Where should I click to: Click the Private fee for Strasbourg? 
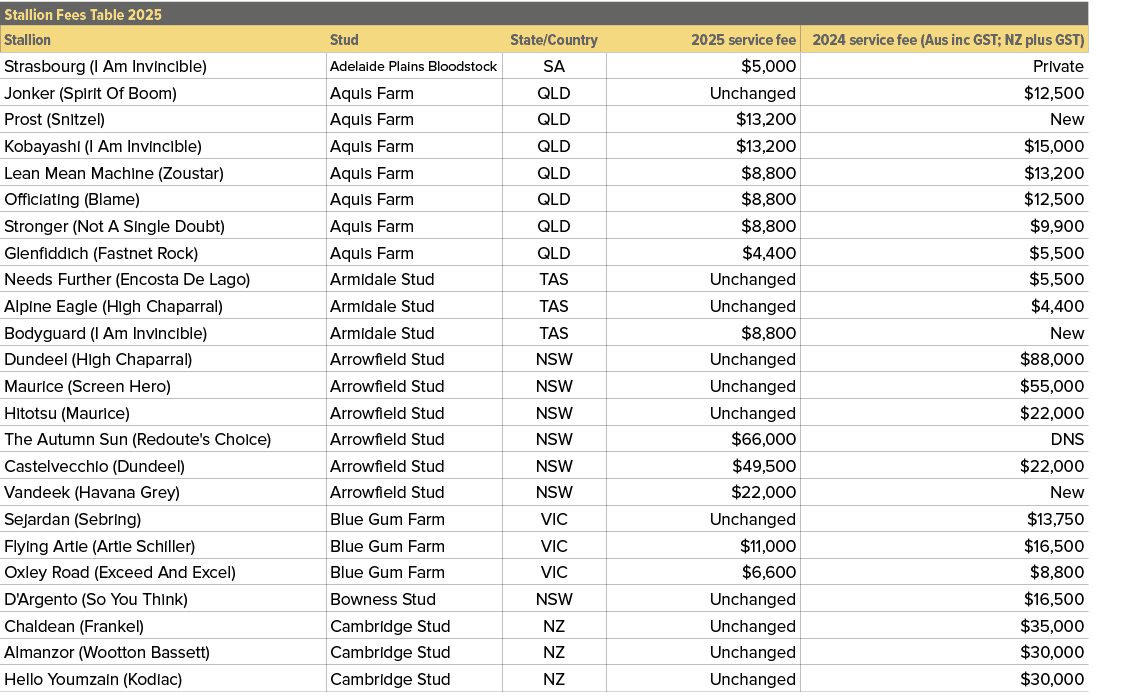pyautogui.click(x=1062, y=66)
